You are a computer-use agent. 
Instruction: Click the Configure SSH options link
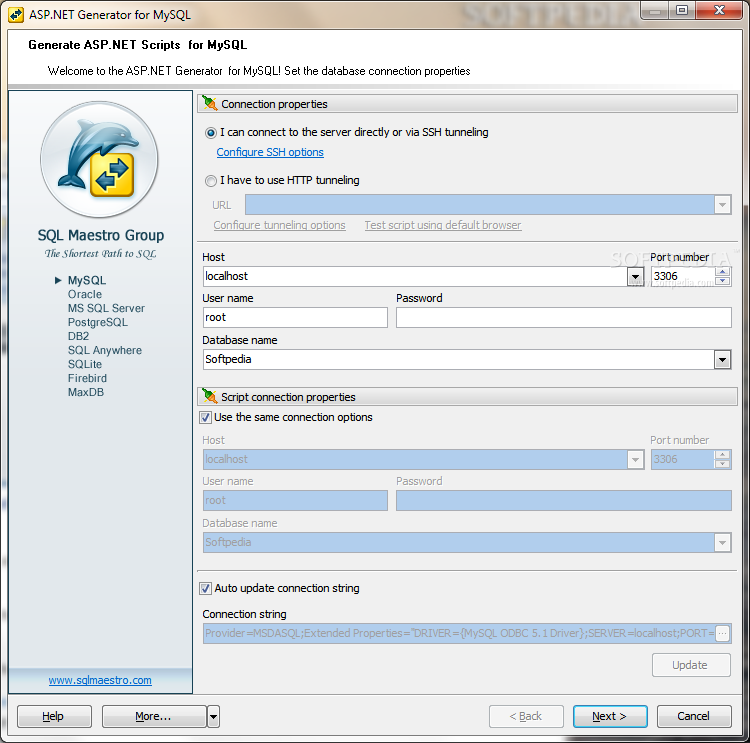(x=270, y=152)
